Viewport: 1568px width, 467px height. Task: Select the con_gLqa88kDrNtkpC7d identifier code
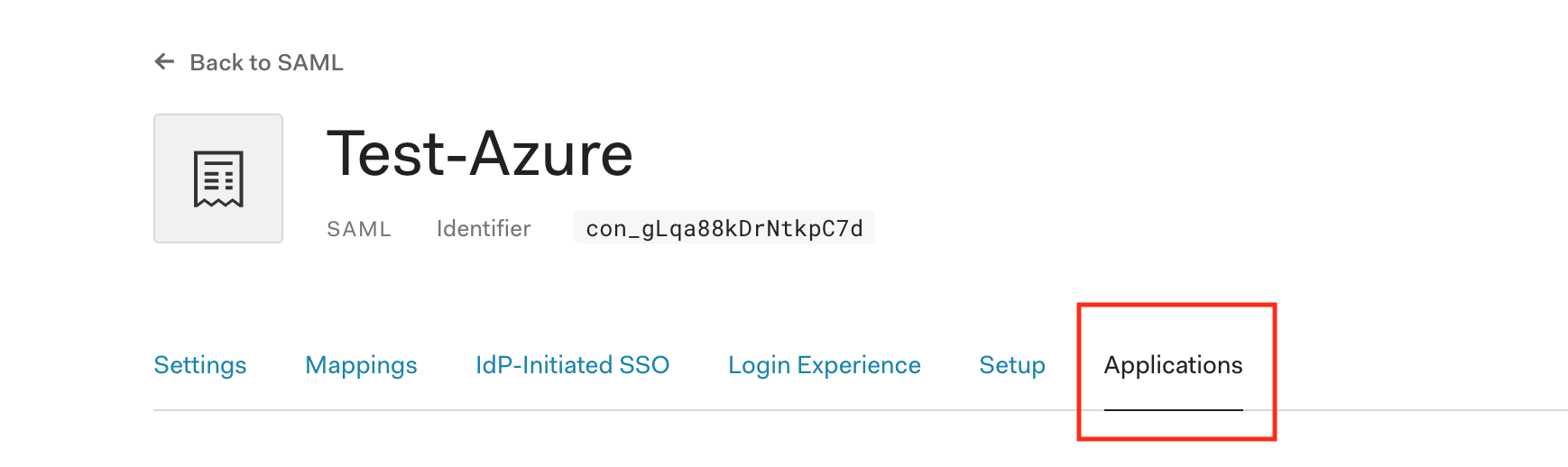[x=724, y=228]
